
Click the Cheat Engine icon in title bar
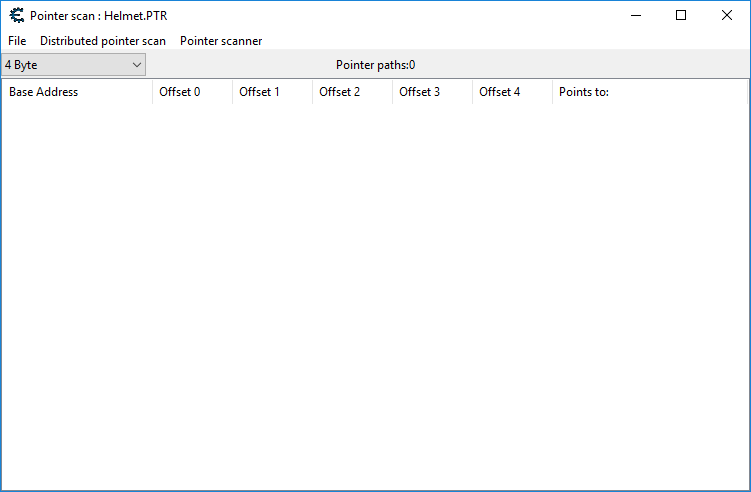16,15
